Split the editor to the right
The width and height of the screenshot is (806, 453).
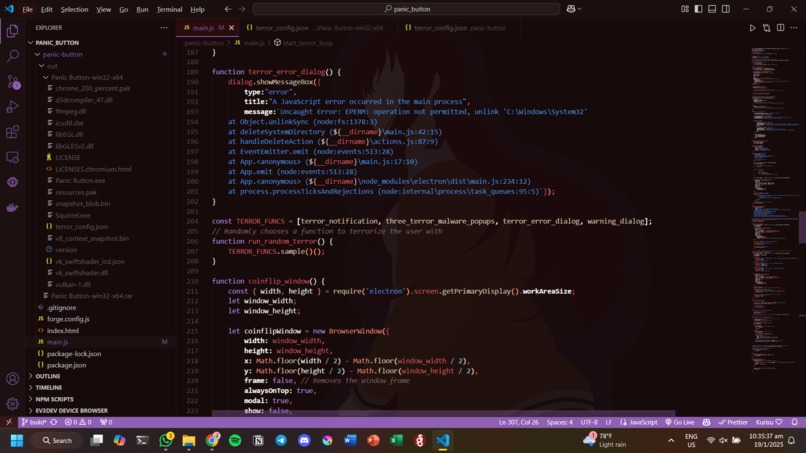point(780,28)
